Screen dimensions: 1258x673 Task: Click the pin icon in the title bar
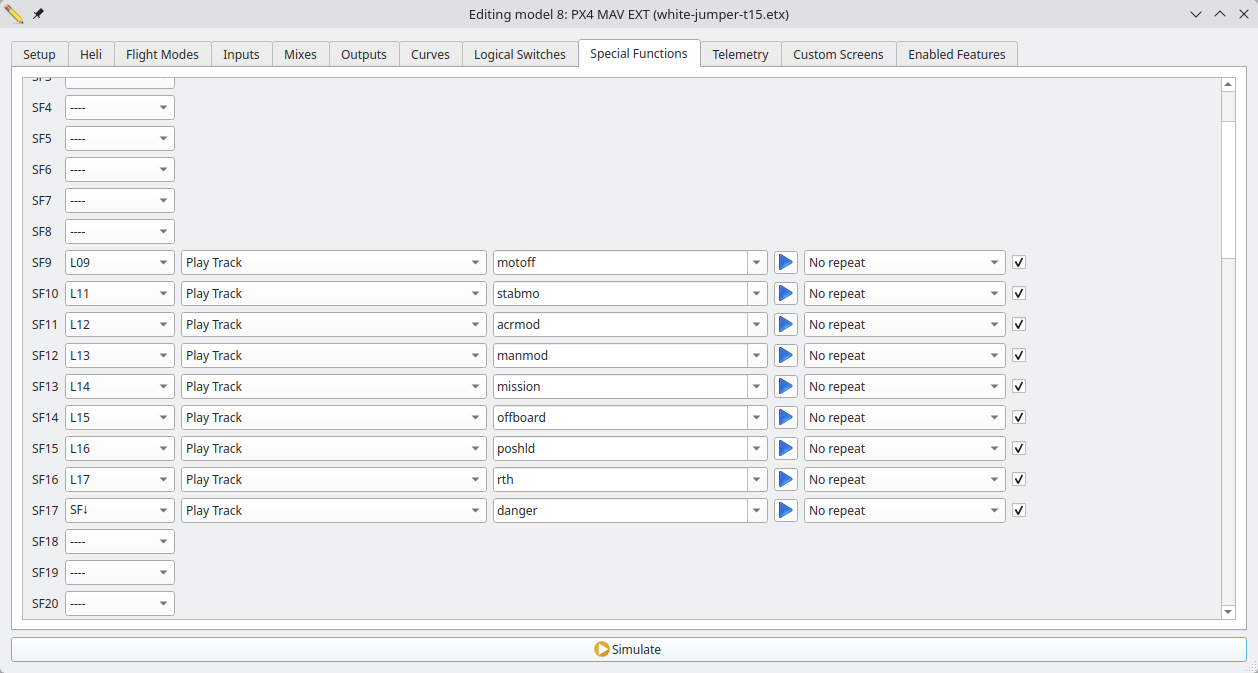pos(38,13)
